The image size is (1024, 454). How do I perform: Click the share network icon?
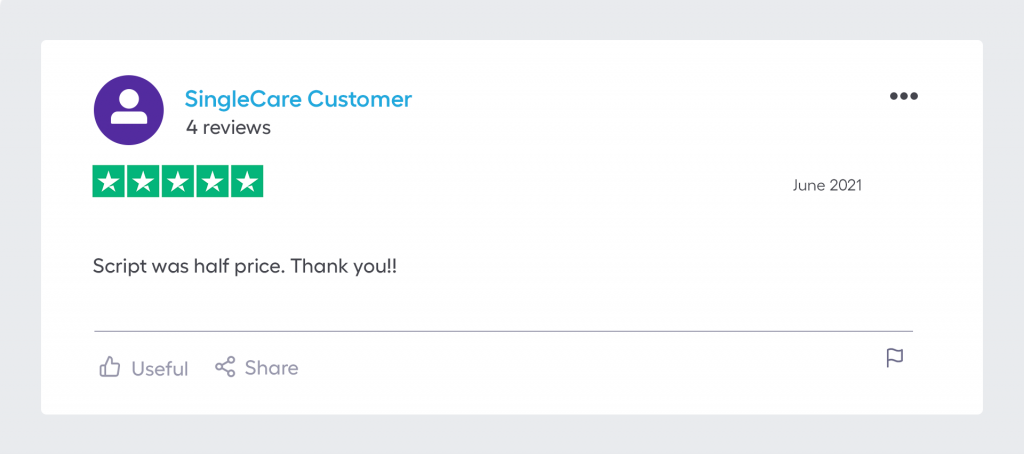tap(225, 367)
